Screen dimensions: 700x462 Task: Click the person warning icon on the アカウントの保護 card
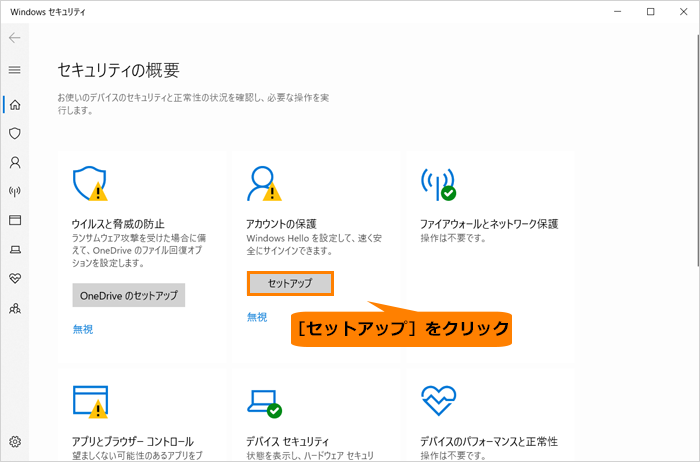coord(264,183)
